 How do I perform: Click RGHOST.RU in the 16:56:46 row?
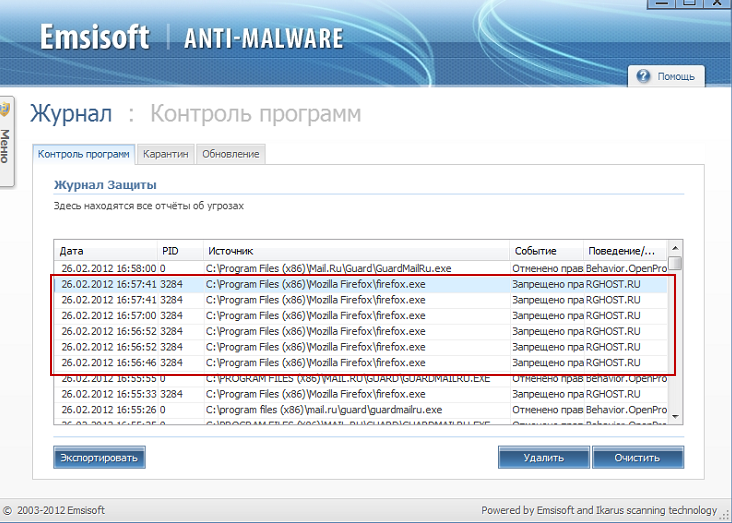pos(613,363)
